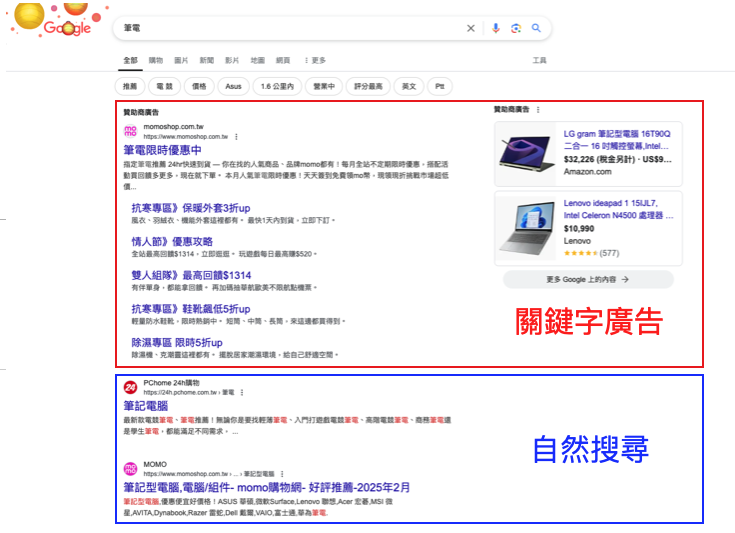
Task: Apply the Asus filter chip
Action: click(233, 86)
